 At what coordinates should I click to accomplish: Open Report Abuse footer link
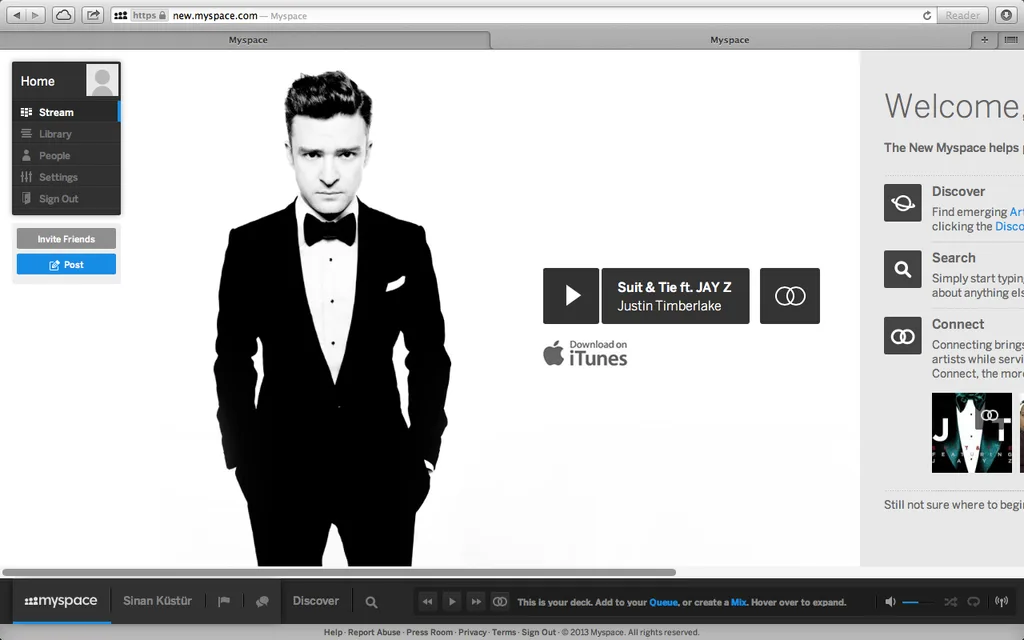point(374,632)
